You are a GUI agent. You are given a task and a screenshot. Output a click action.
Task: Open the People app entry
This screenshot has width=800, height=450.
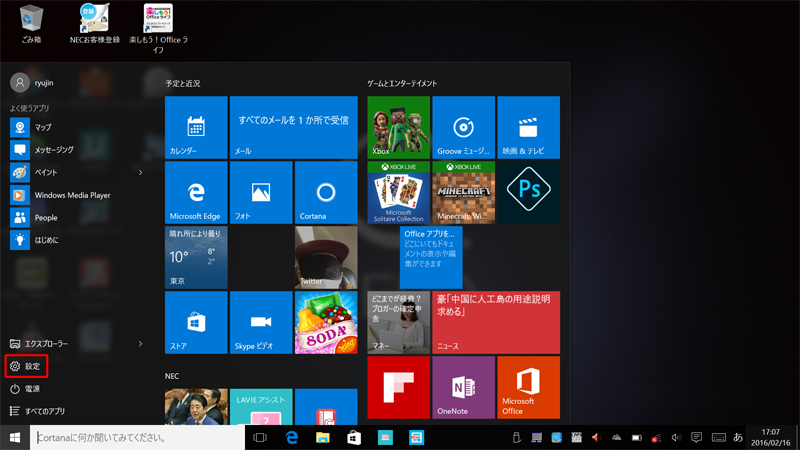coord(77,217)
